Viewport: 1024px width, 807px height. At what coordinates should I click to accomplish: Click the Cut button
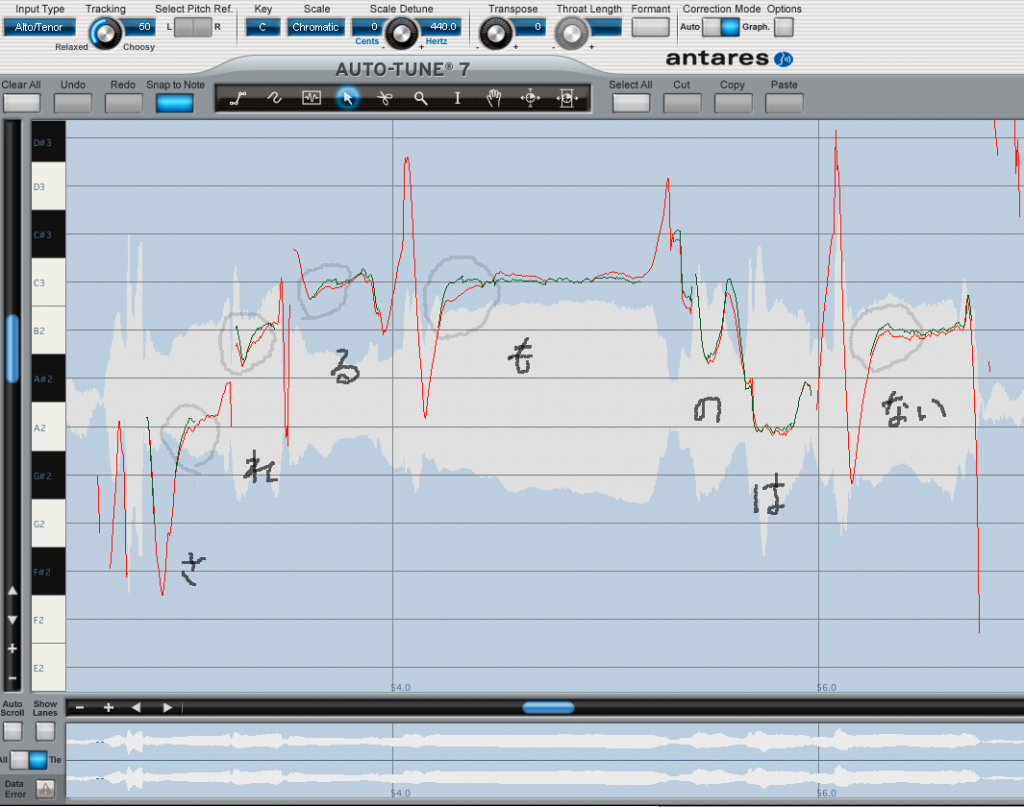[682, 103]
